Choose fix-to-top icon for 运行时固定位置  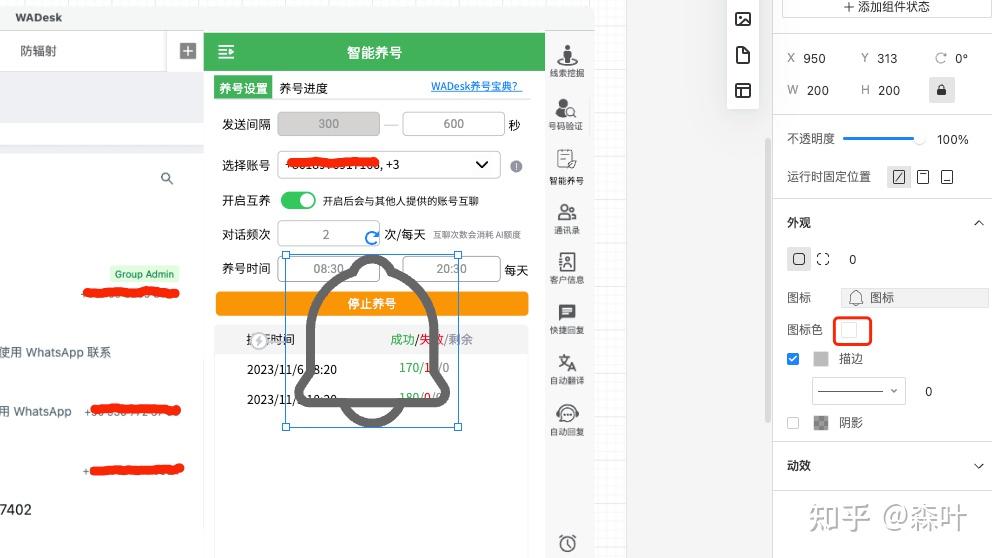(x=923, y=177)
